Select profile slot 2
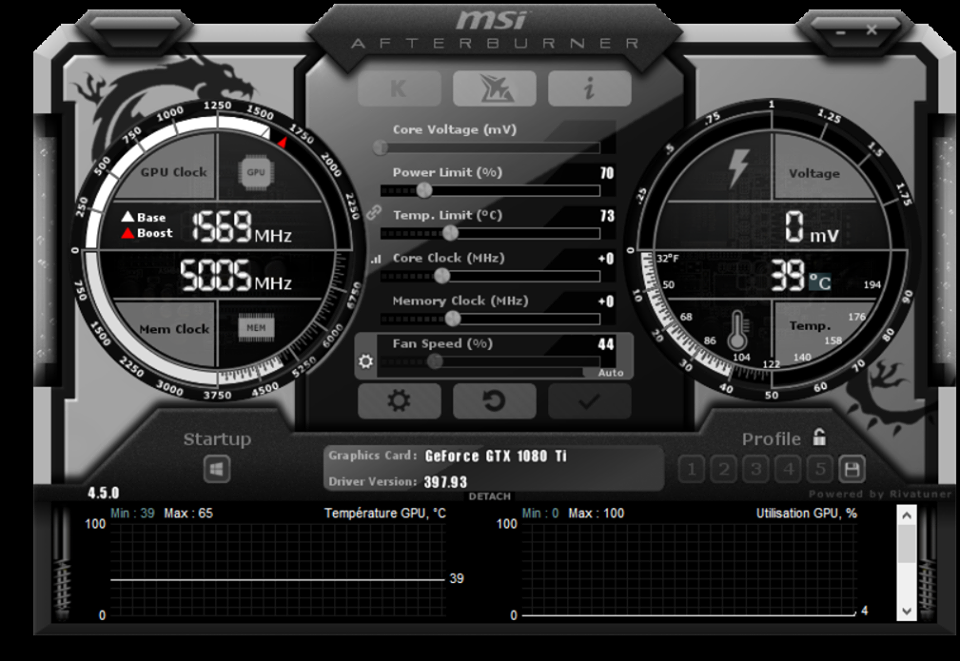This screenshot has height=661, width=960. click(x=724, y=469)
